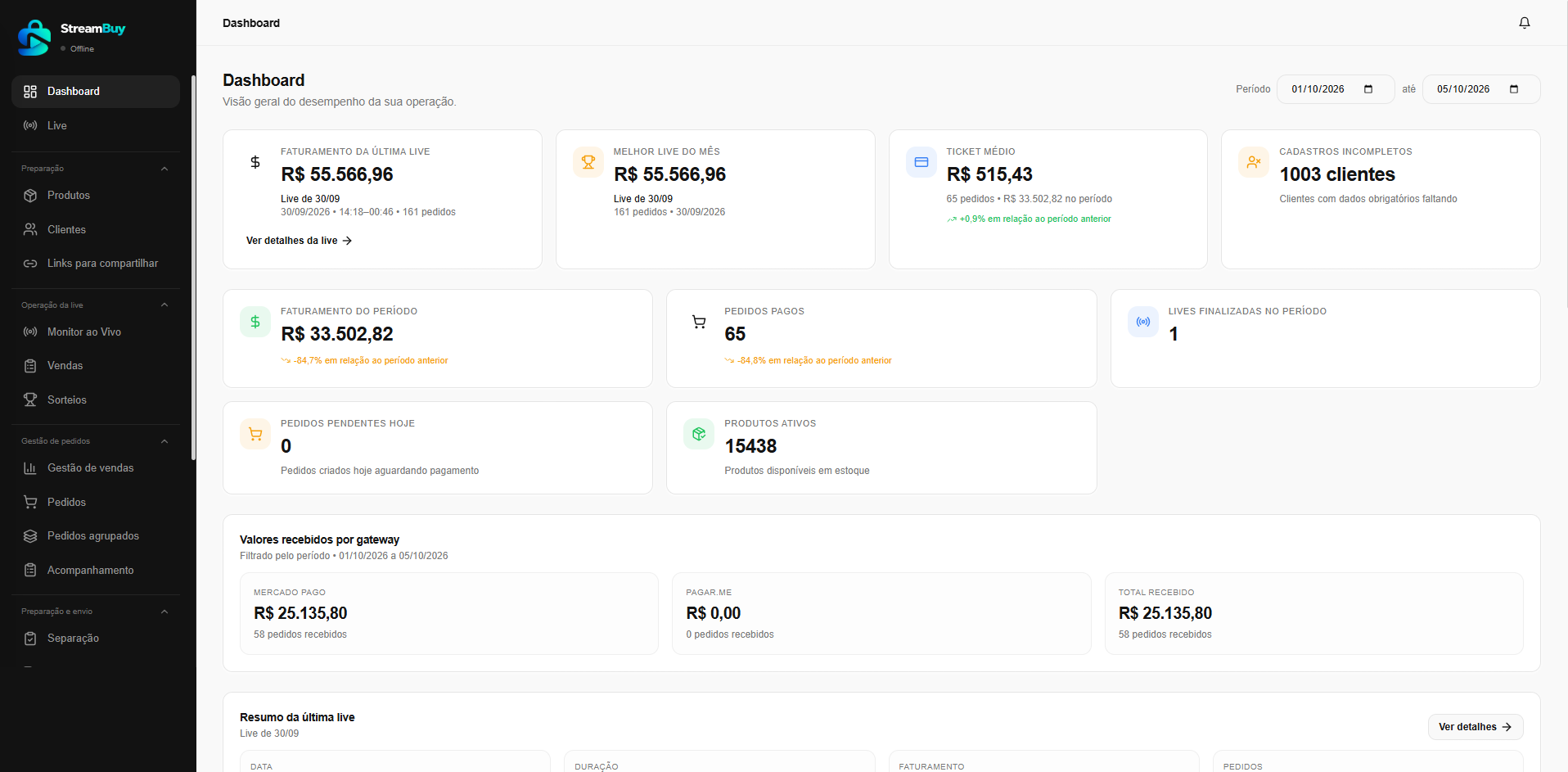Open calendar picker for end date 05/10/2026
This screenshot has height=772, width=1568.
click(x=1514, y=89)
